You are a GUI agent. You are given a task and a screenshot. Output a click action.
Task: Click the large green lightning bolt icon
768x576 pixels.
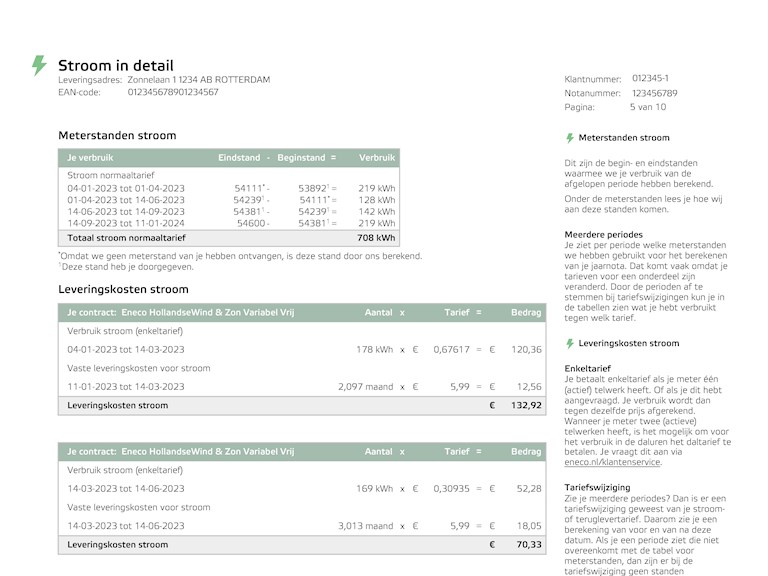(39, 66)
